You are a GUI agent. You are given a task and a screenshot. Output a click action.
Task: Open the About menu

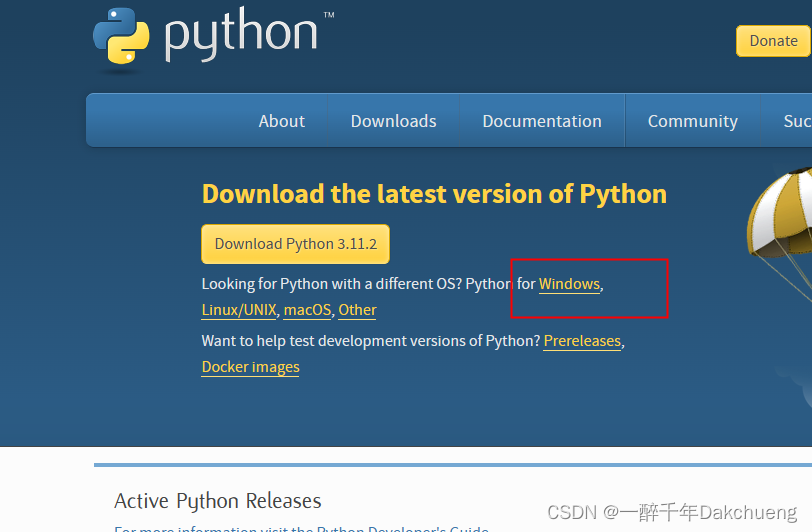point(282,121)
